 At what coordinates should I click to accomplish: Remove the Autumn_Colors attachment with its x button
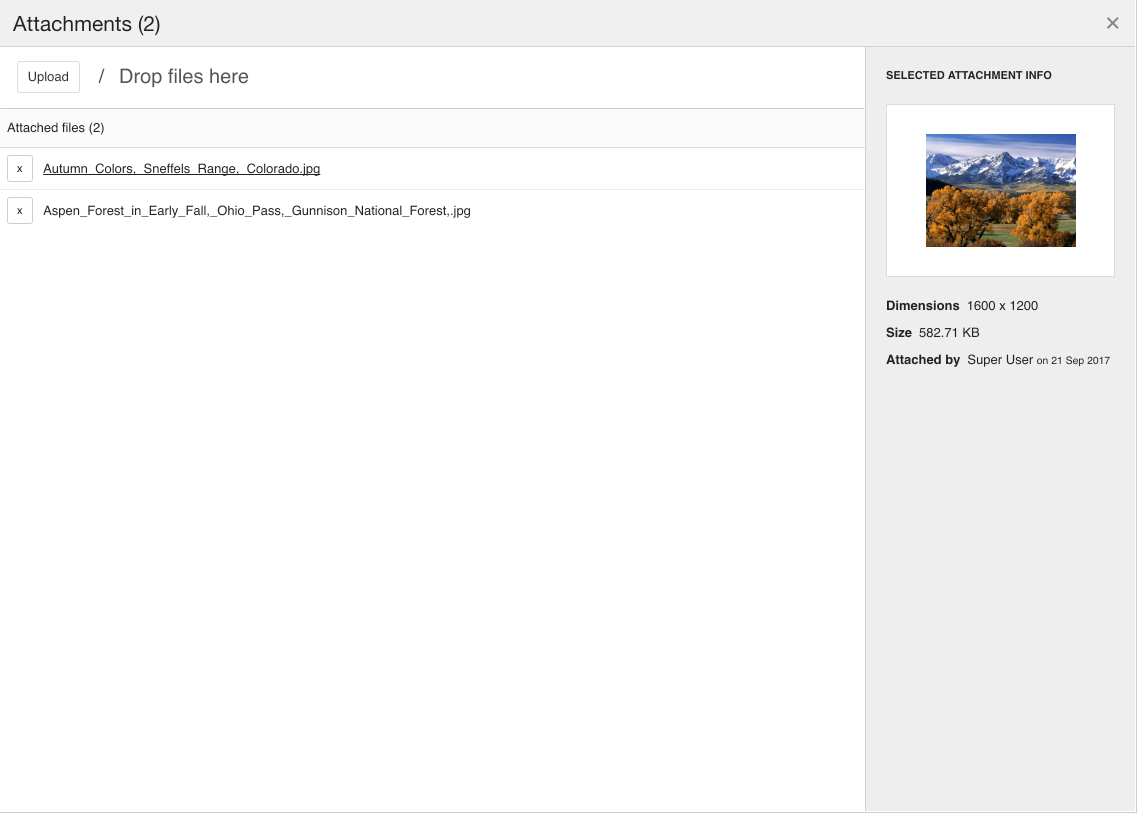tap(20, 168)
